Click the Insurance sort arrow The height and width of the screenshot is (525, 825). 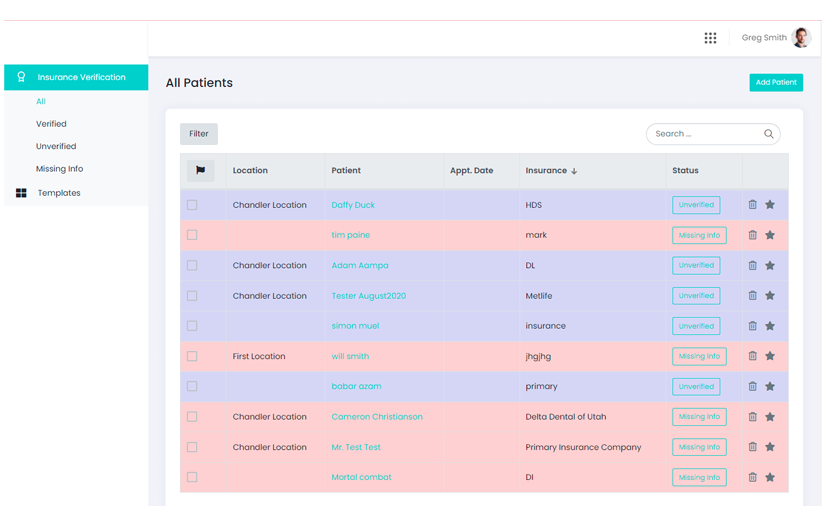574,171
